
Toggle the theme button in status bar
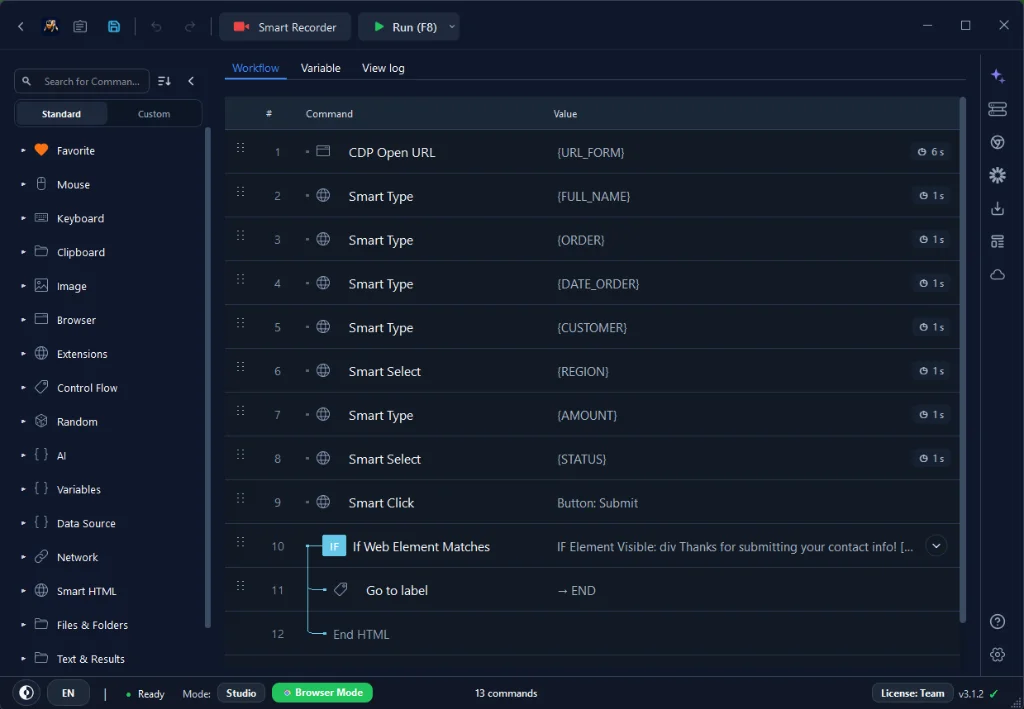point(27,693)
